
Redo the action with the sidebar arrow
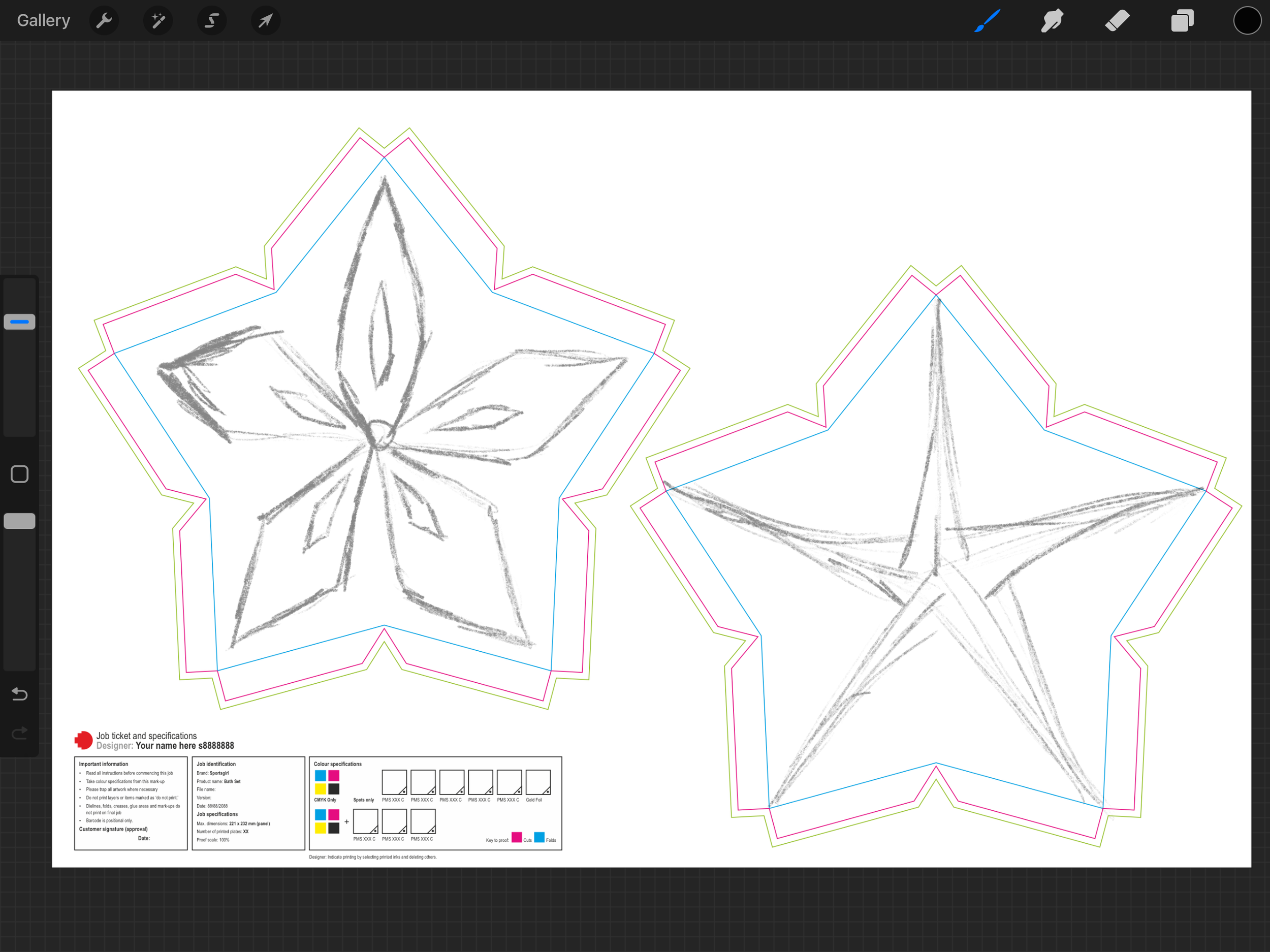click(x=19, y=733)
